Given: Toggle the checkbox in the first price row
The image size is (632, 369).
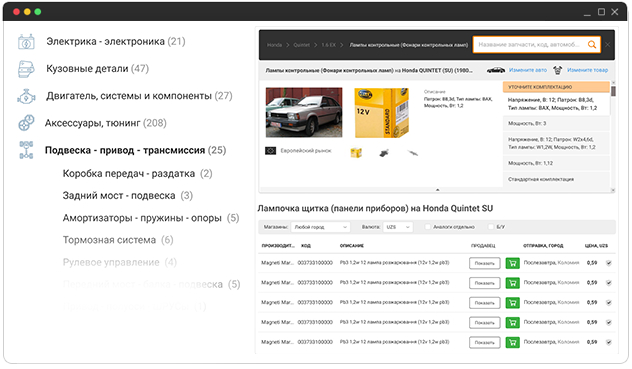Looking at the screenshot, I should (x=609, y=263).
